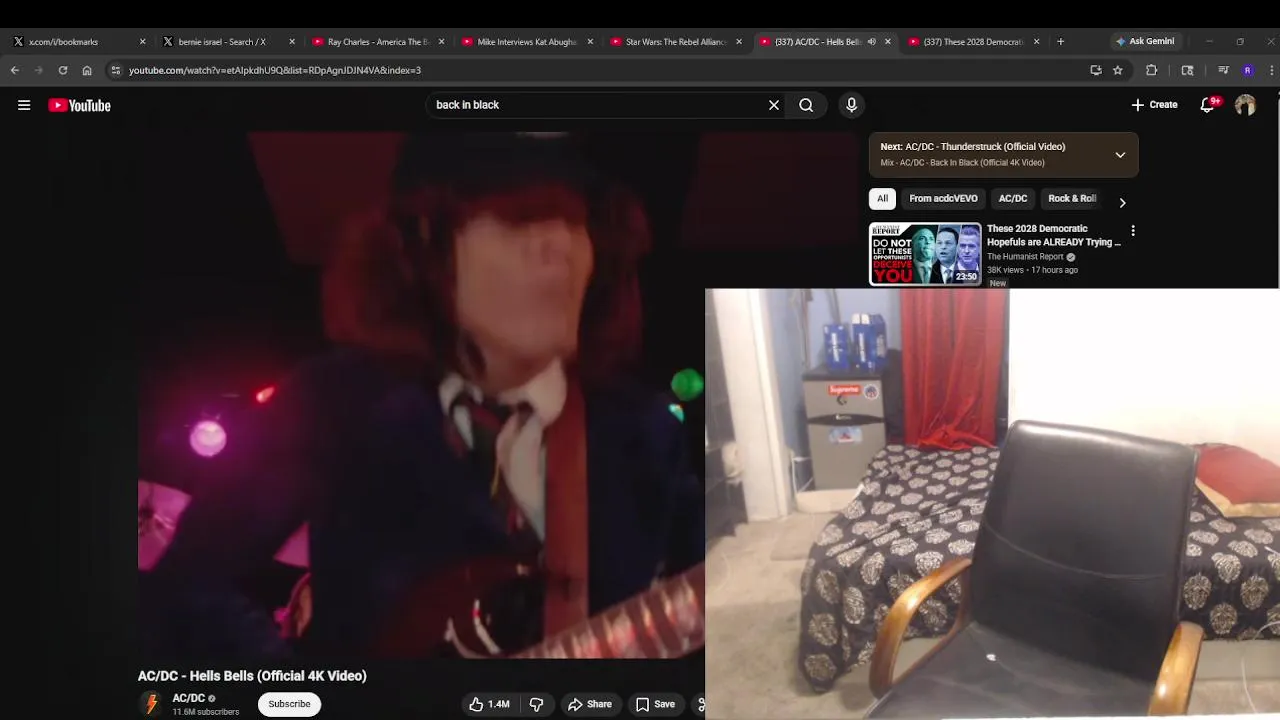Viewport: 1280px width, 720px height.
Task: Go to the browser home page
Action: [x=87, y=70]
